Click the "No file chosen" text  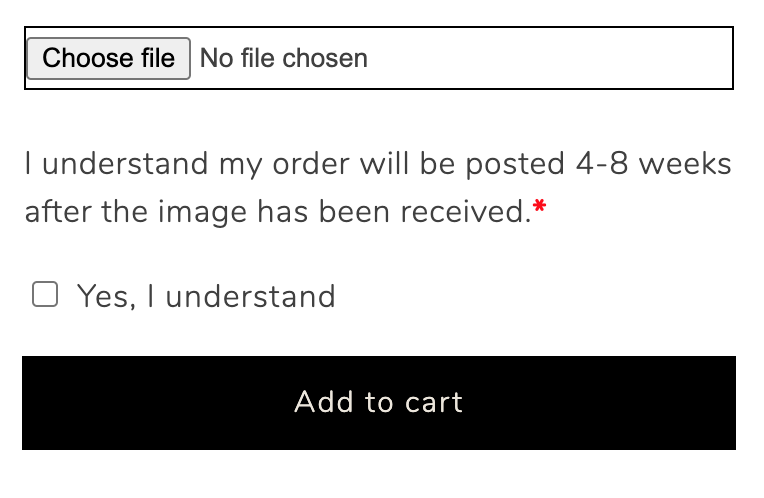pyautogui.click(x=283, y=58)
